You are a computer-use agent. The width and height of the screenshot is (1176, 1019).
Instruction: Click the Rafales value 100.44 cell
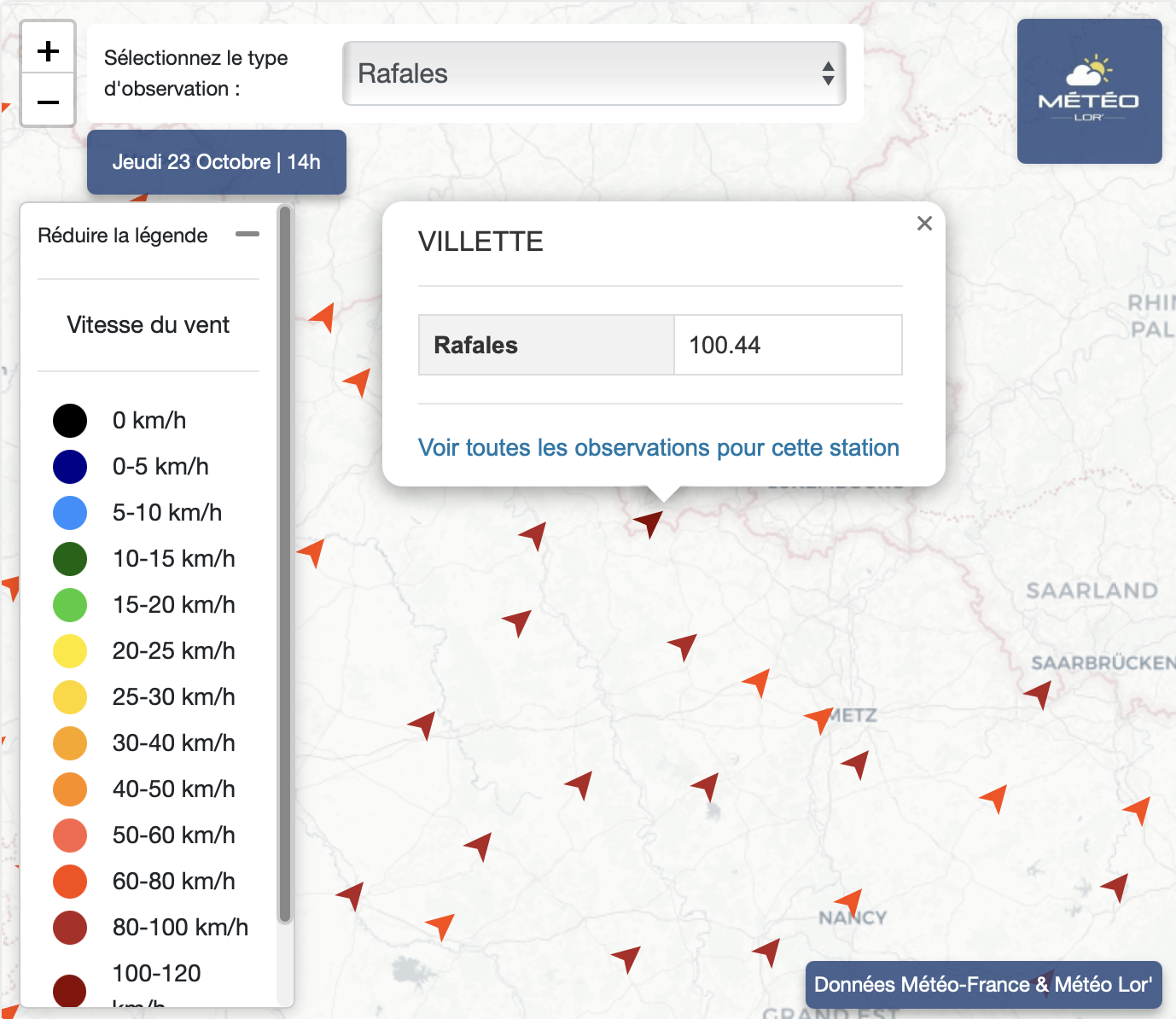point(787,345)
